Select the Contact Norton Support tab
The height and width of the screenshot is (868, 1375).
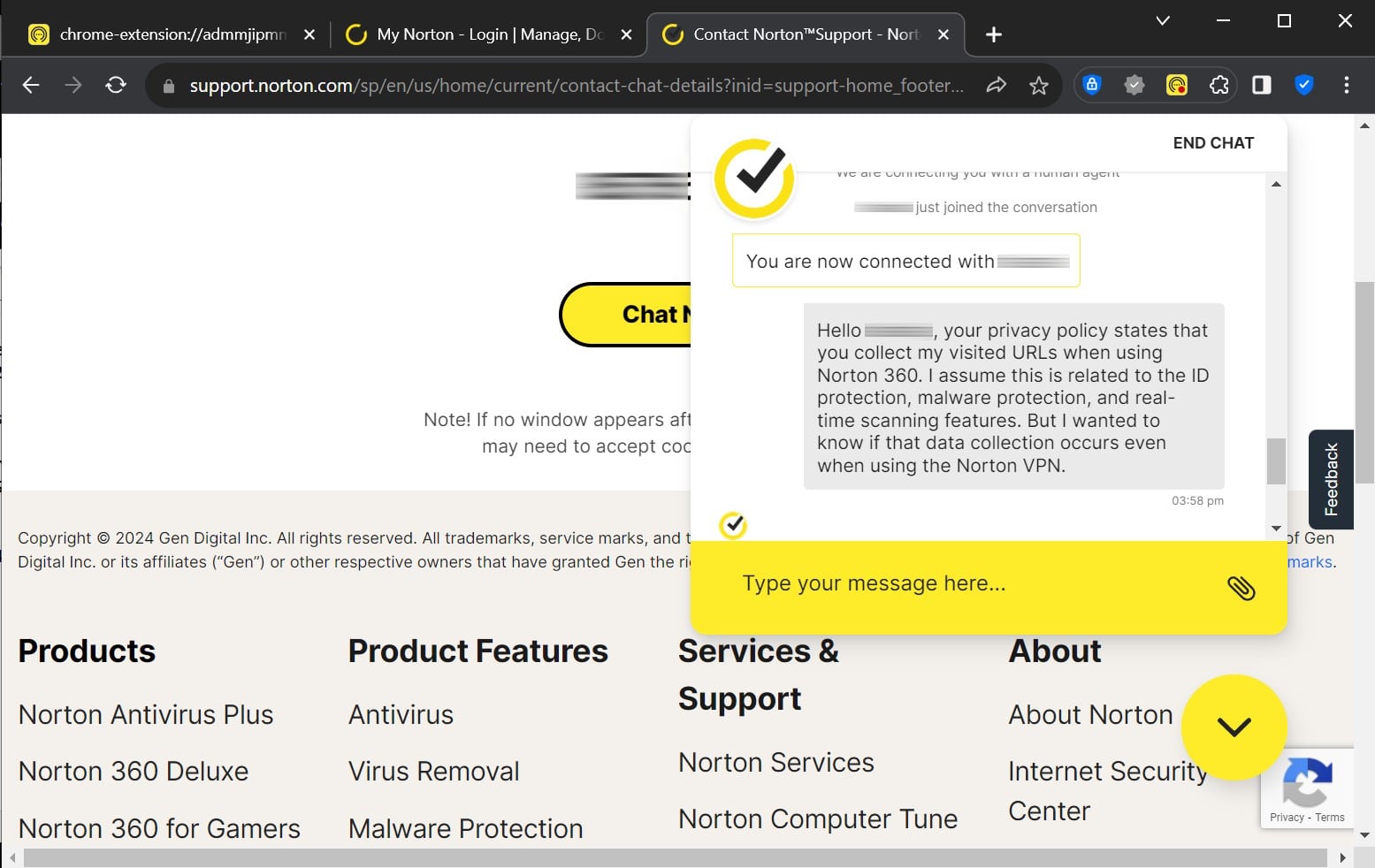coord(806,34)
